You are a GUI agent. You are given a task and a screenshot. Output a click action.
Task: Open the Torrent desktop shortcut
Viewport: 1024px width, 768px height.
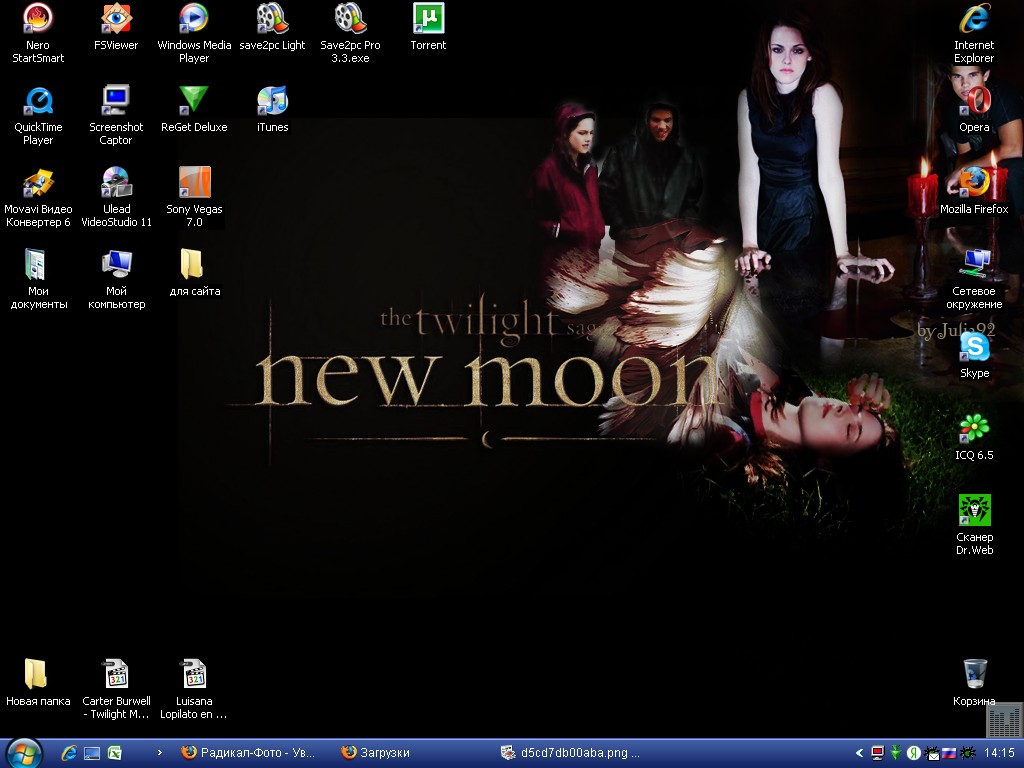pos(428,27)
